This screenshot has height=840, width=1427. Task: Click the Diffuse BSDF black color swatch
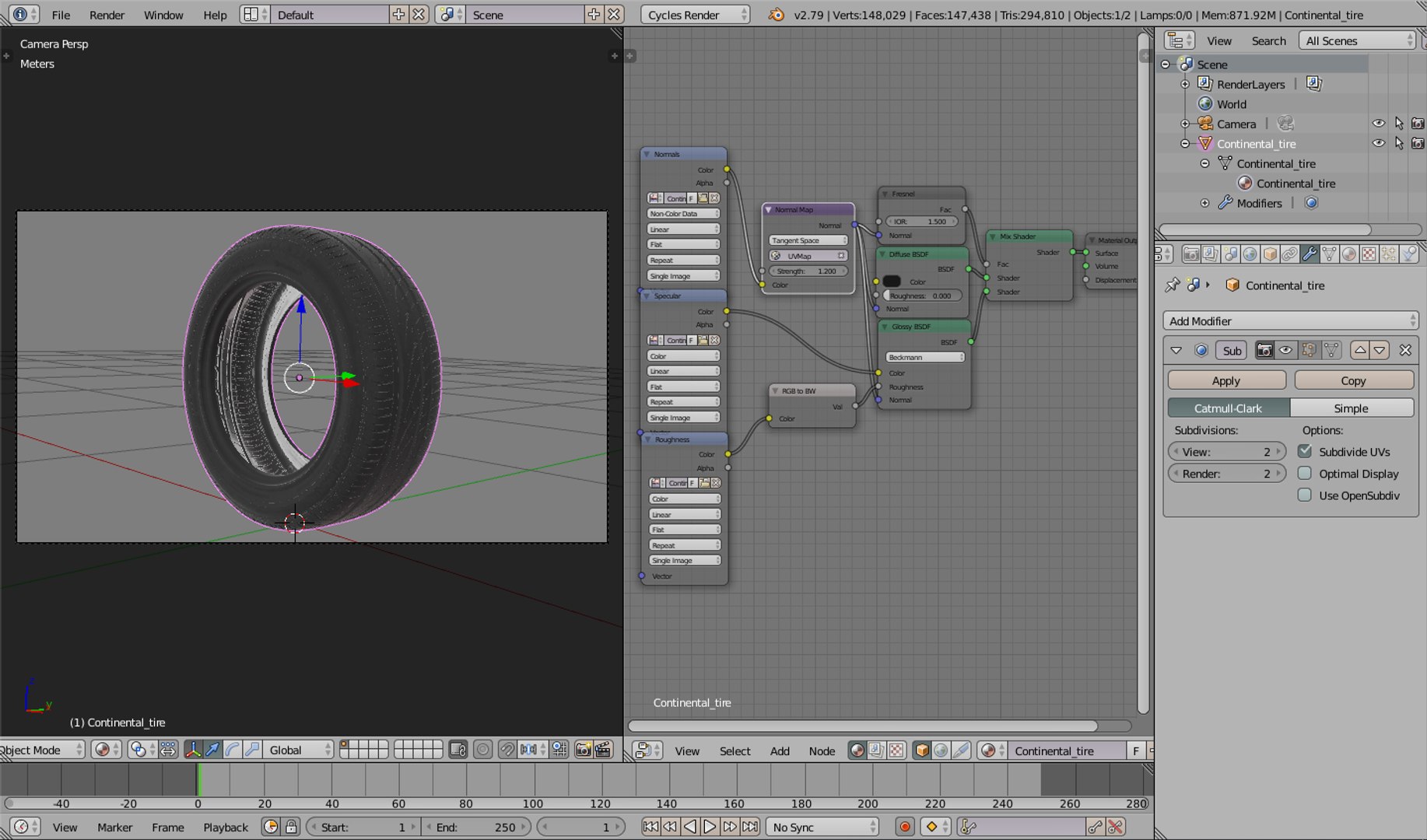[892, 282]
